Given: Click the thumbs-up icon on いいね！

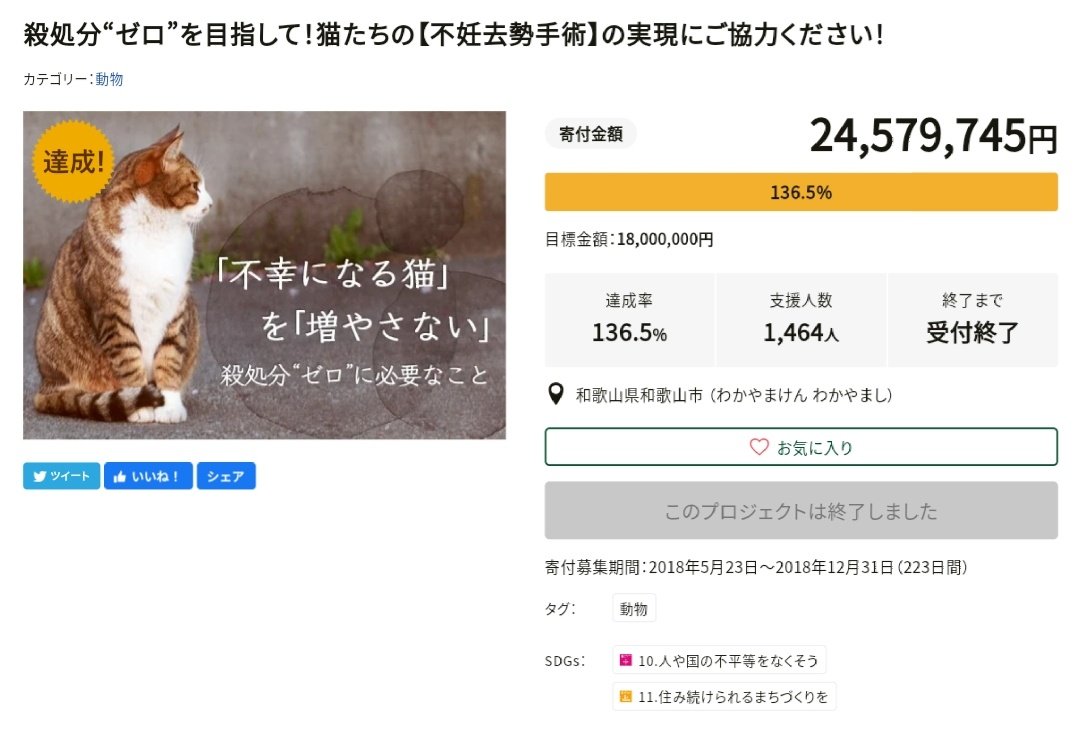Looking at the screenshot, I should point(120,477).
